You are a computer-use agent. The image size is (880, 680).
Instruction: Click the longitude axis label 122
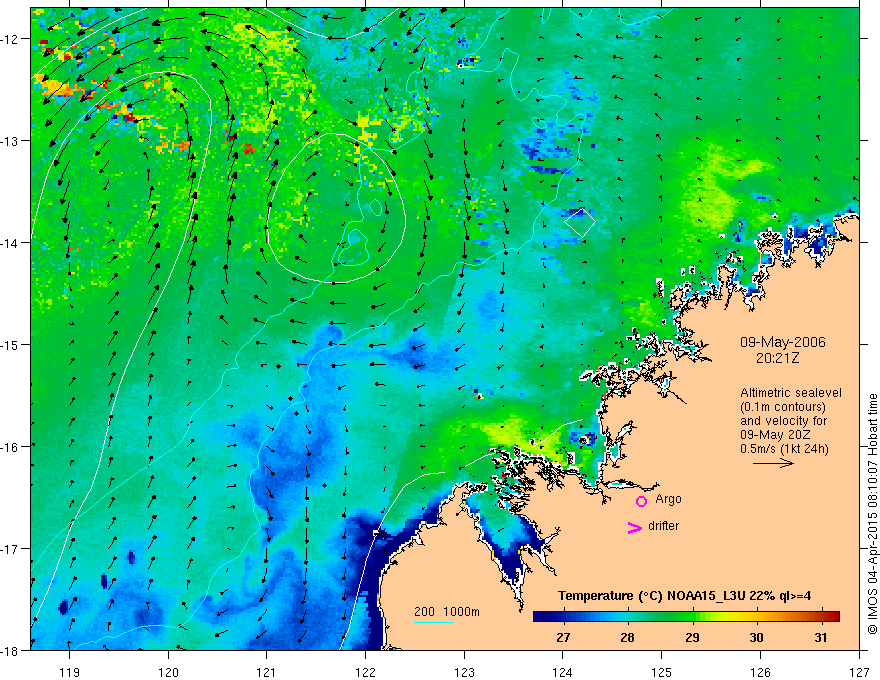click(x=365, y=673)
